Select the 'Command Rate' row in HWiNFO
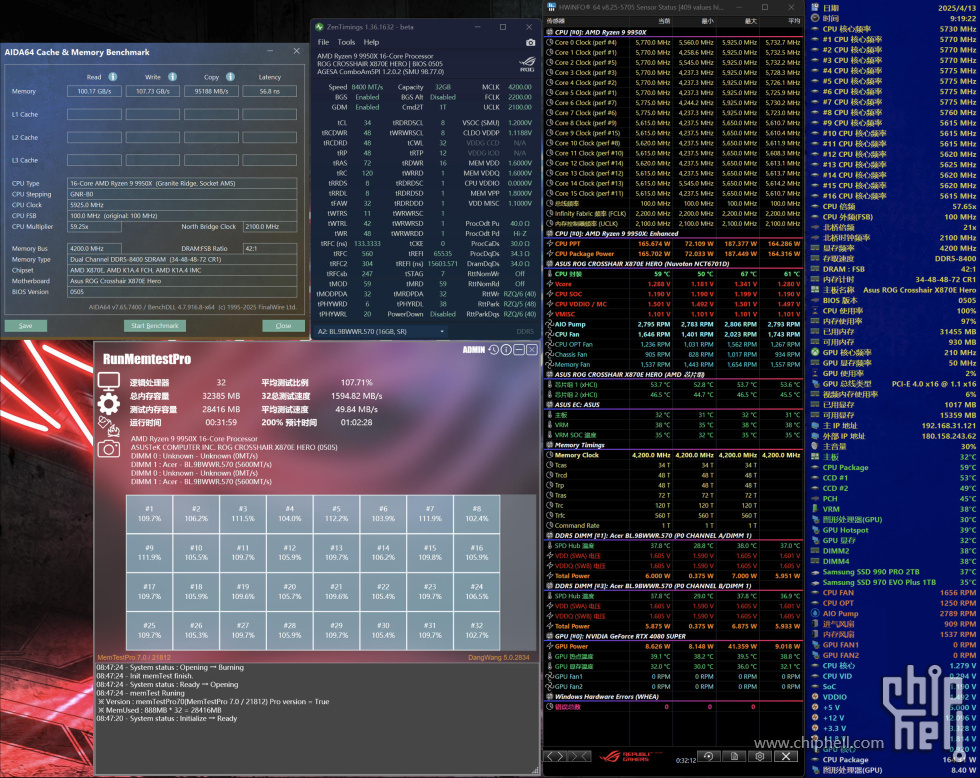 coord(673,526)
